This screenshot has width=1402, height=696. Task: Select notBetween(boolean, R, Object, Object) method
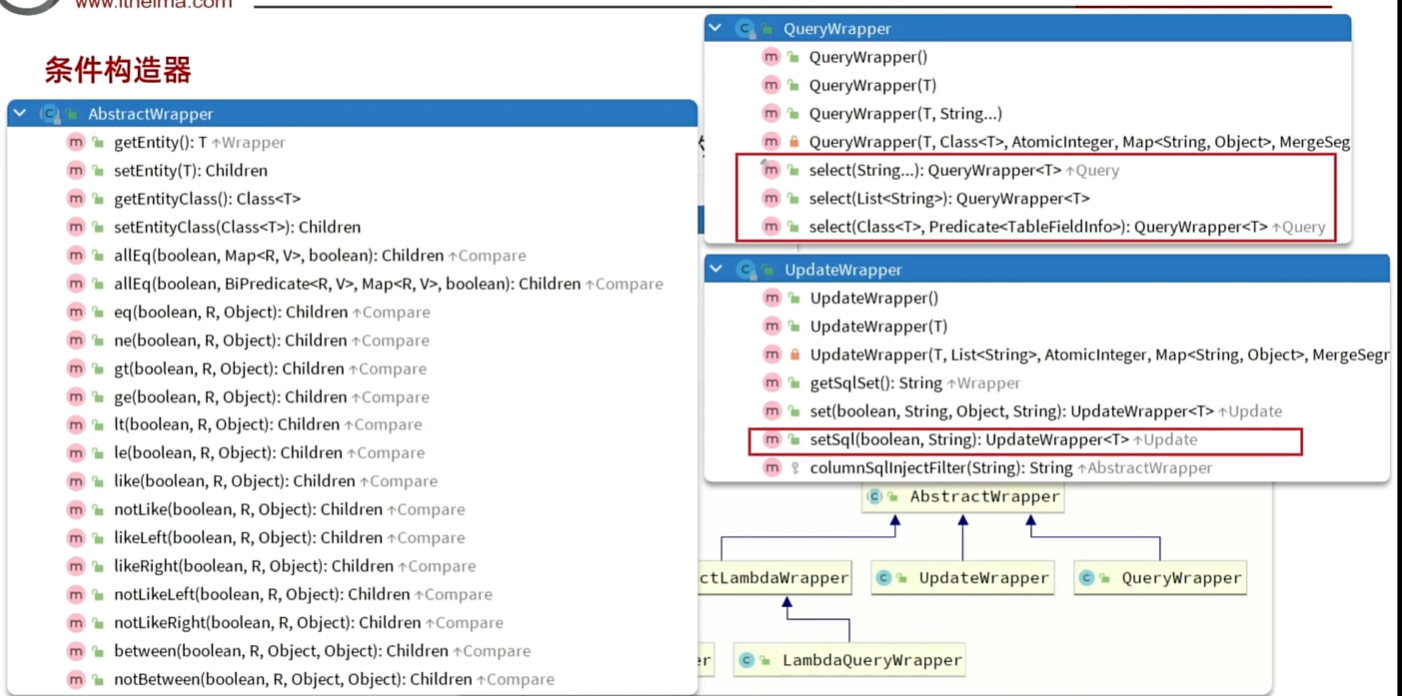(351, 679)
